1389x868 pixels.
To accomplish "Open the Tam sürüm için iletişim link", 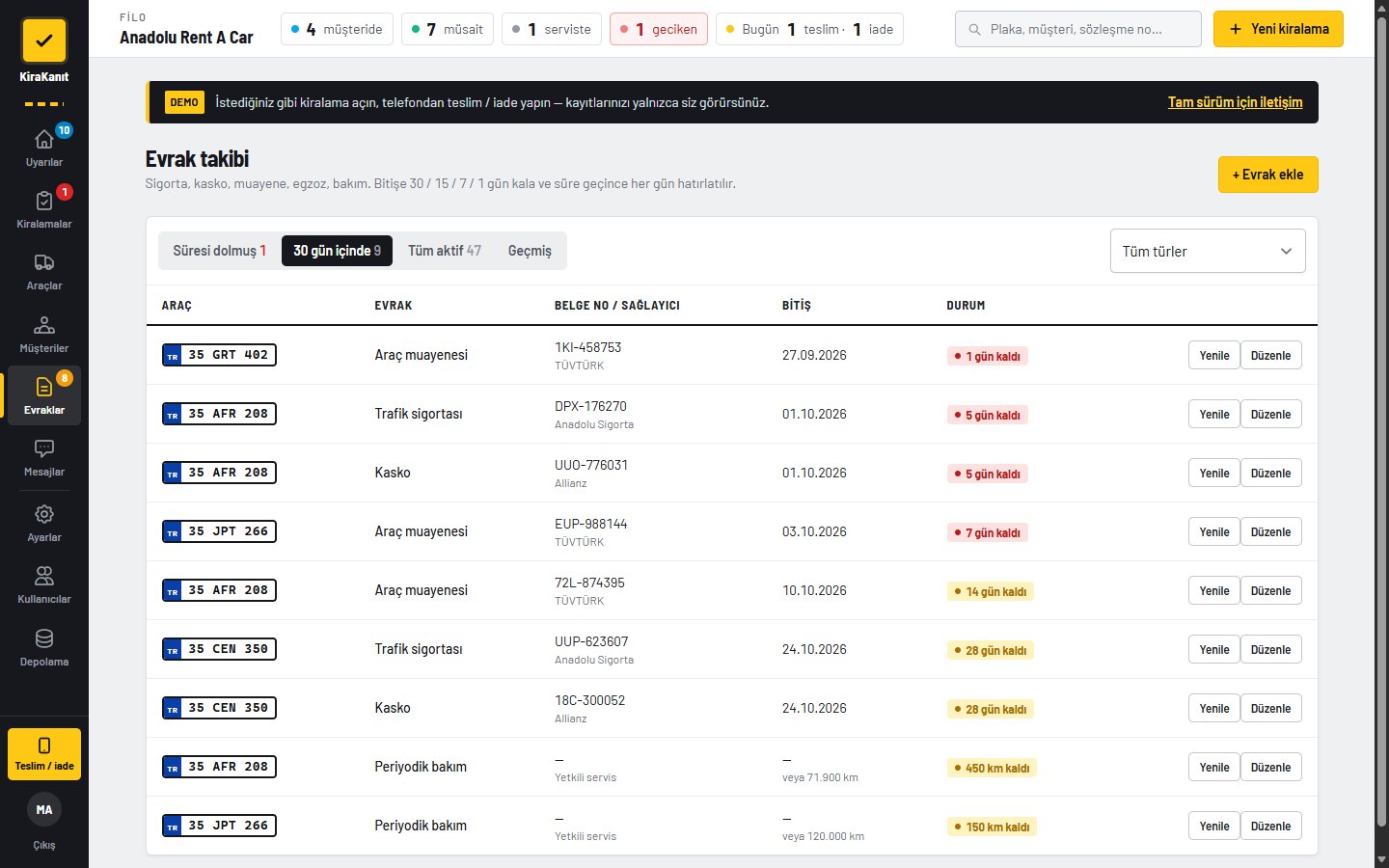I will (x=1235, y=102).
